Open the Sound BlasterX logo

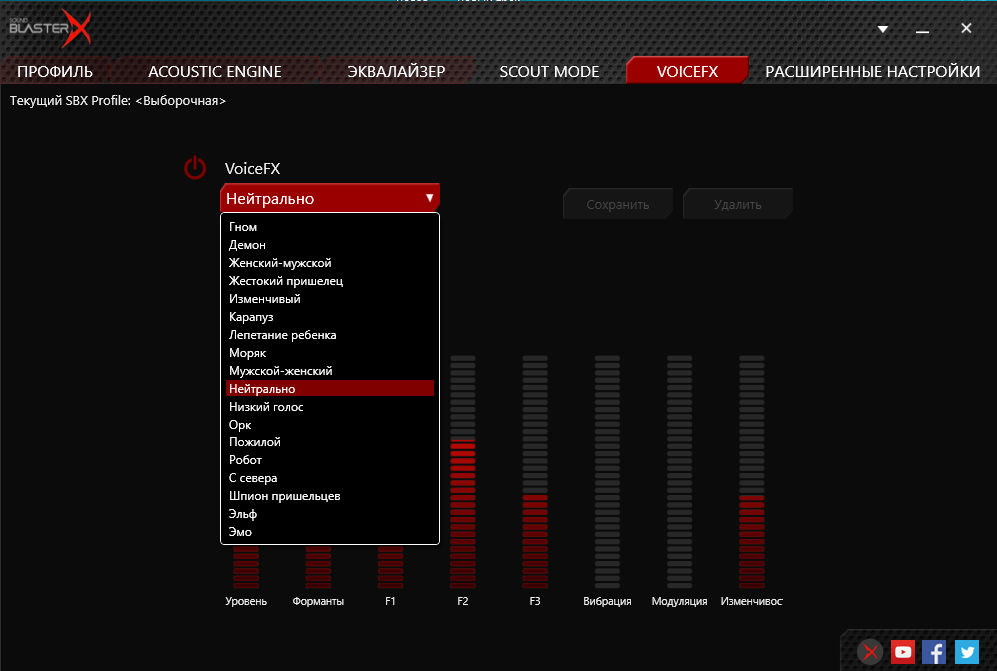pyautogui.click(x=50, y=28)
